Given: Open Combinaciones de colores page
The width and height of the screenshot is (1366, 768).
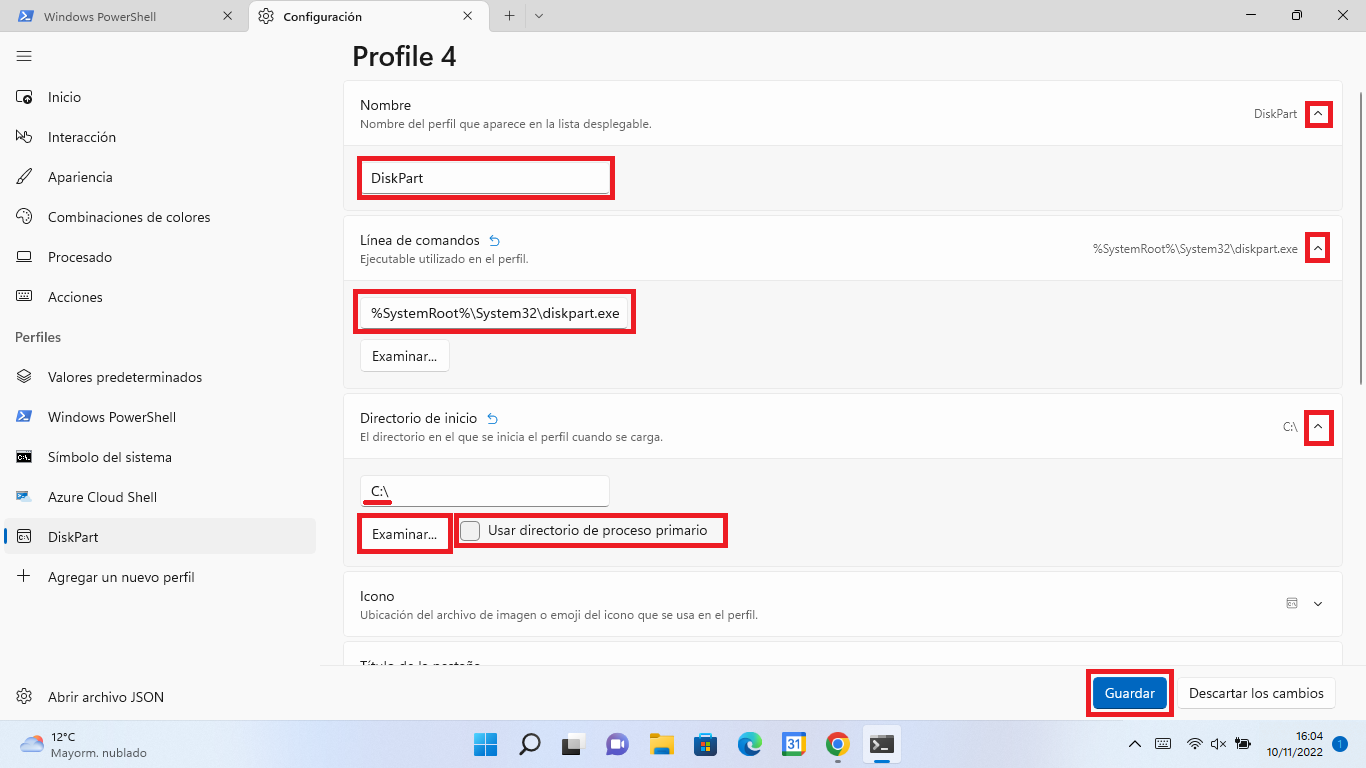Looking at the screenshot, I should (x=160, y=217).
